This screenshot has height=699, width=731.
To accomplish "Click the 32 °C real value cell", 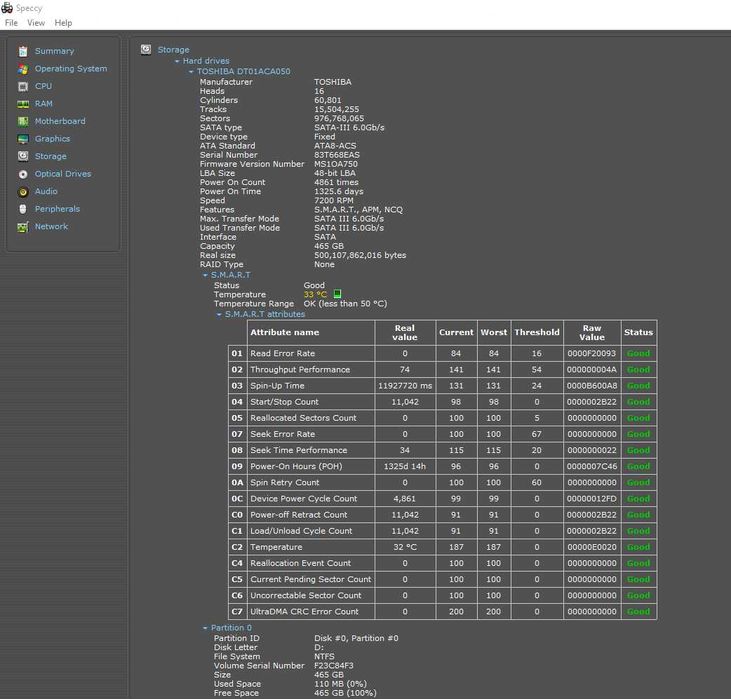I will coord(405,547).
